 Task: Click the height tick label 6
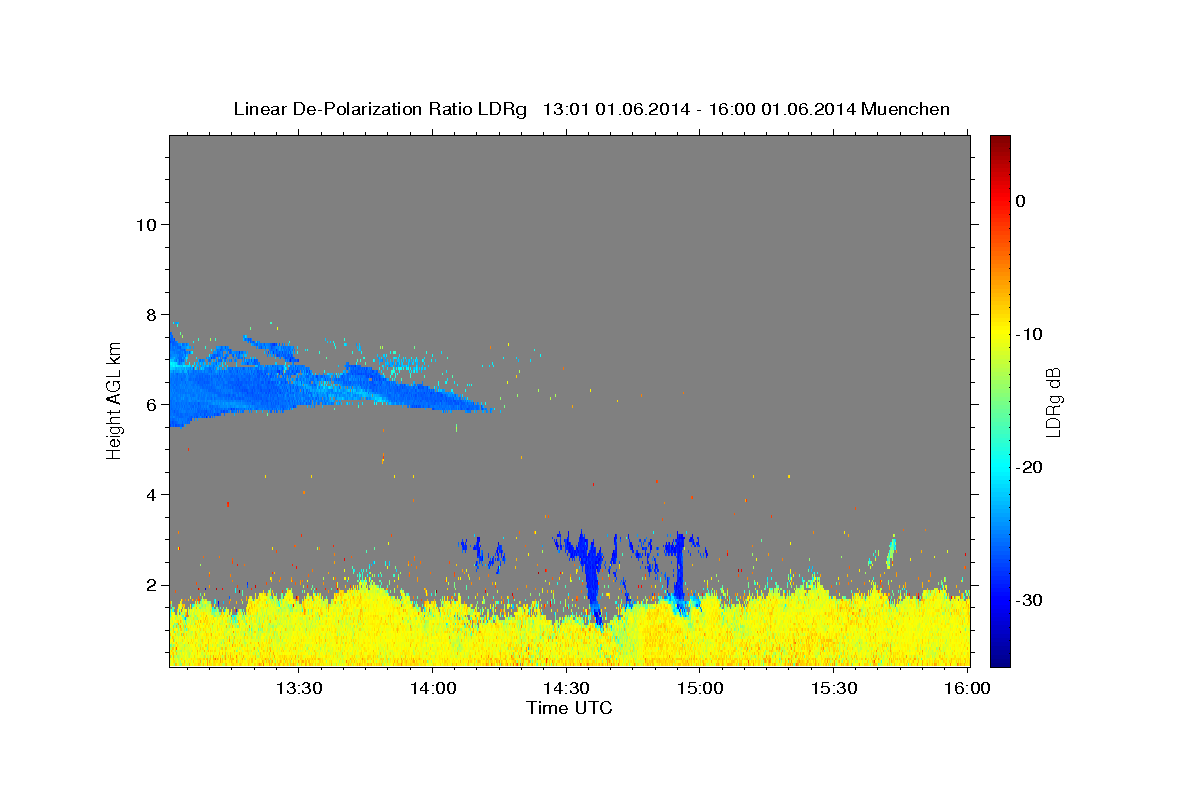[x=152, y=405]
